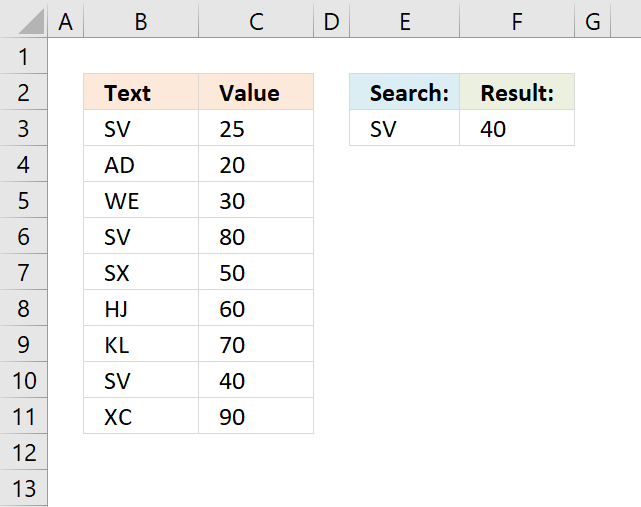Select row 2 header
The image size is (641, 507).
[x=24, y=92]
